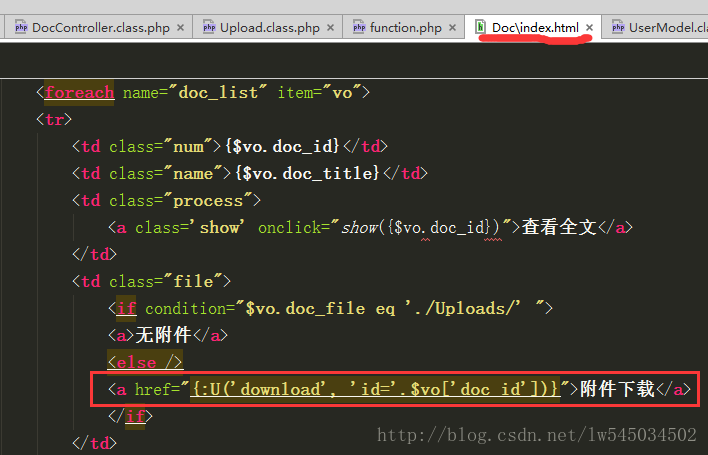This screenshot has width=708, height=455.
Task: Click the opening <tr> tag
Action: pos(54,120)
